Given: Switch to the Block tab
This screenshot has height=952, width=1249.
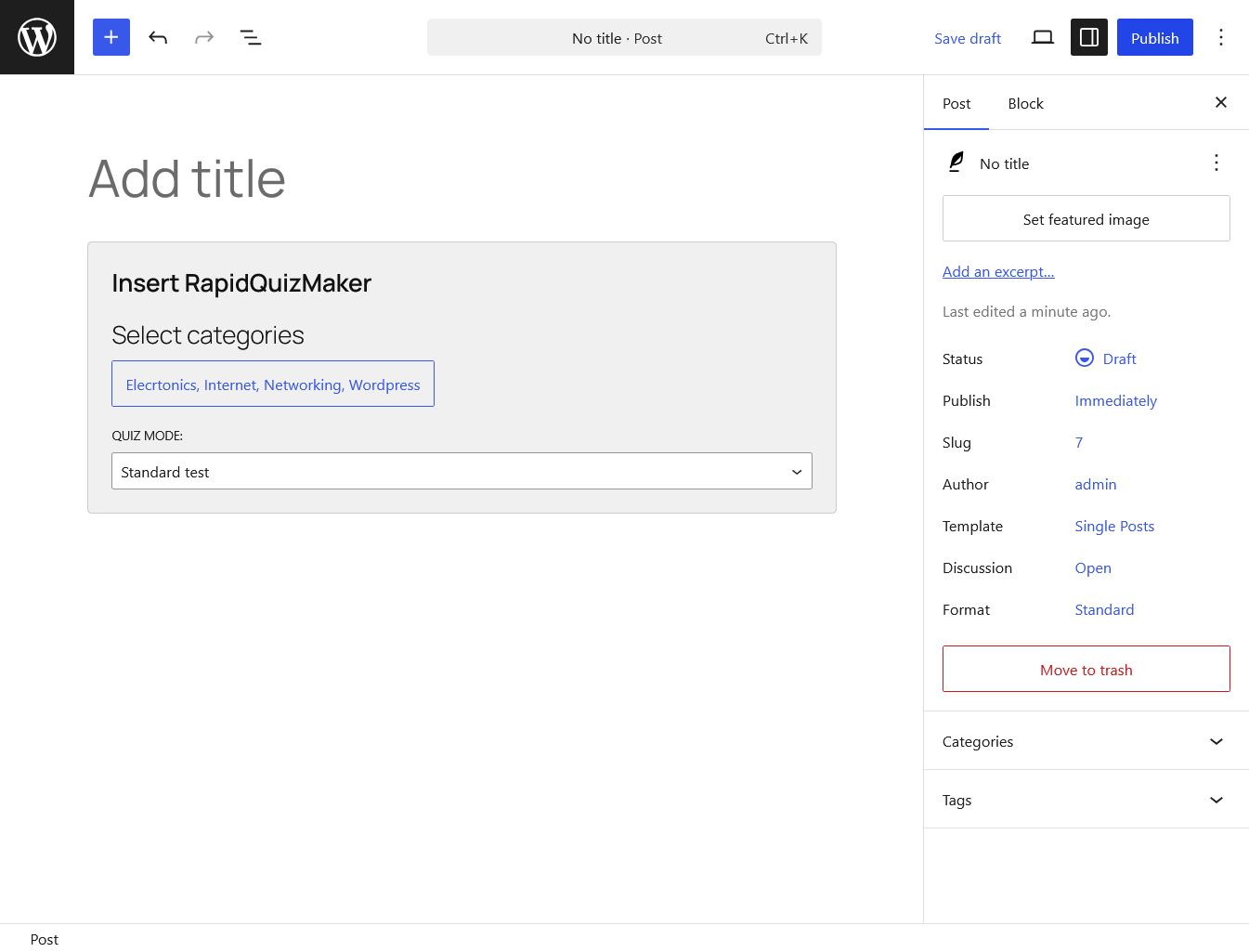Looking at the screenshot, I should [x=1026, y=103].
